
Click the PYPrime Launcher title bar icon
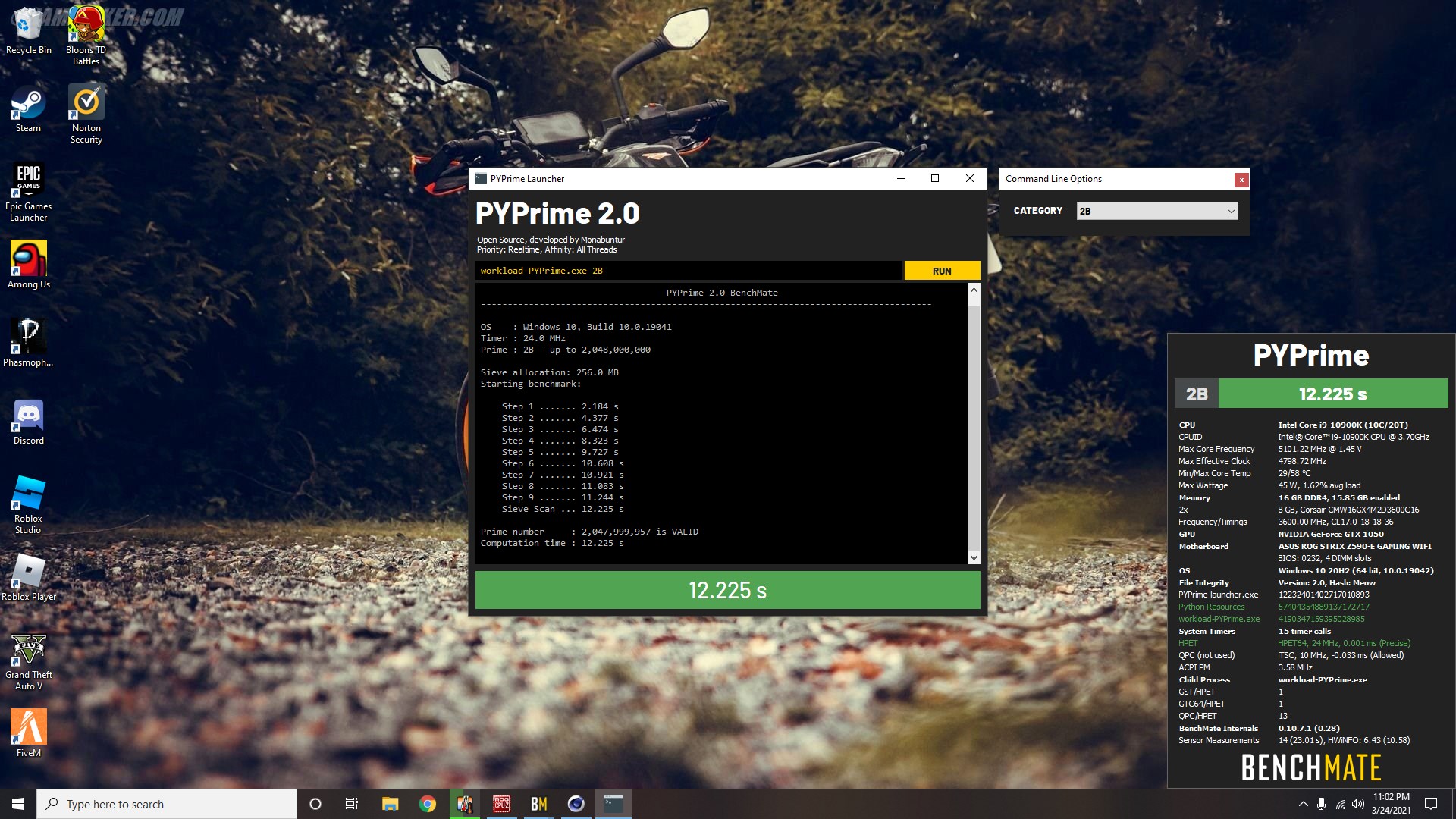tap(481, 179)
